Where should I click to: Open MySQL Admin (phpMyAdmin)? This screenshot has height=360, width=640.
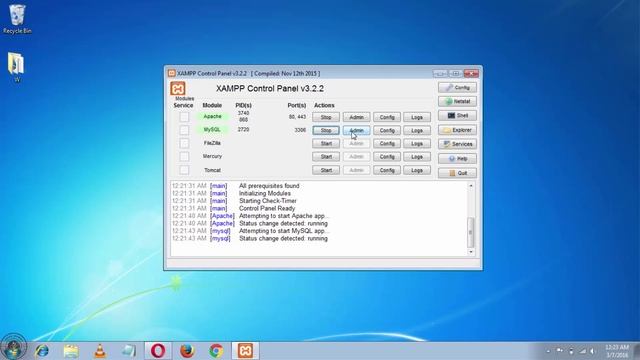click(356, 130)
